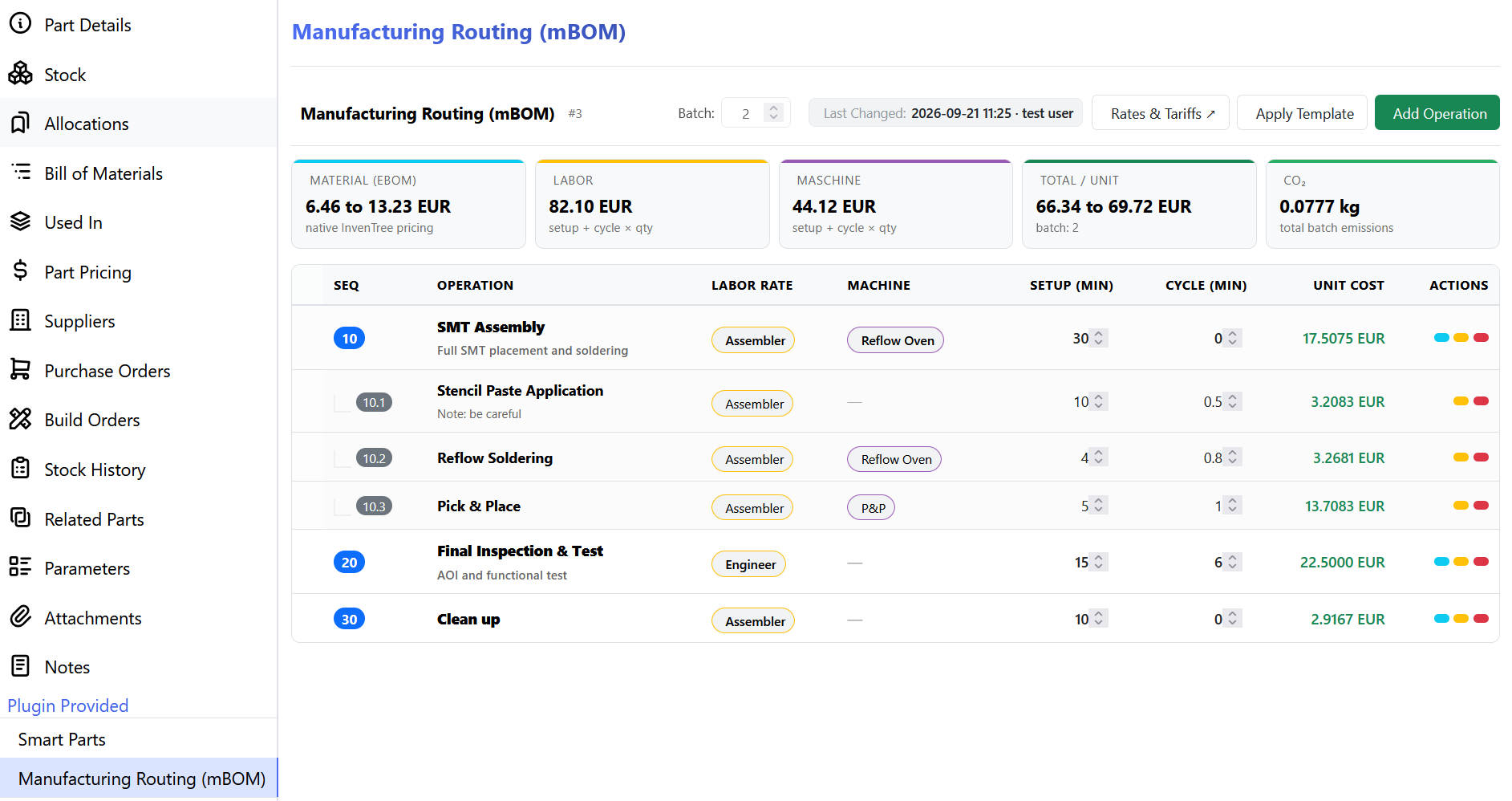1512x801 pixels.
Task: Open Stock History clipboard icon
Action: (x=20, y=469)
